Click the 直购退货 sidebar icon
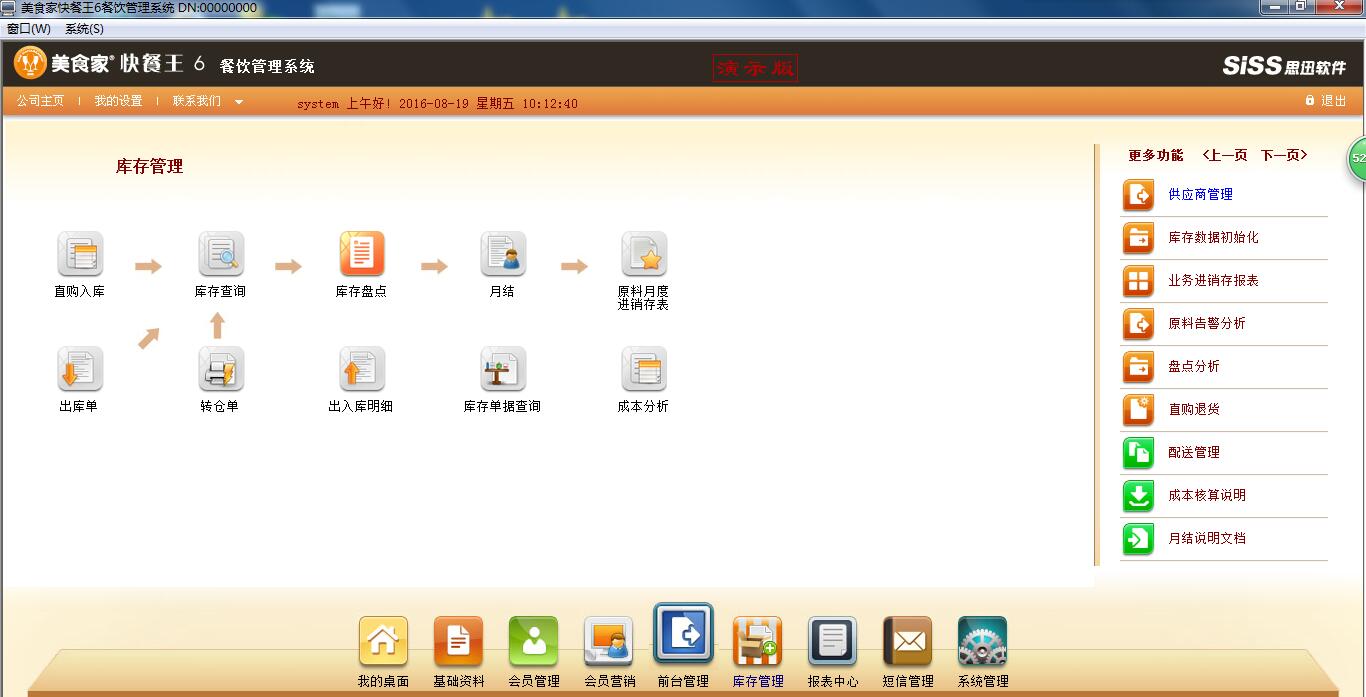Screen dimensions: 1366x697 point(1138,410)
